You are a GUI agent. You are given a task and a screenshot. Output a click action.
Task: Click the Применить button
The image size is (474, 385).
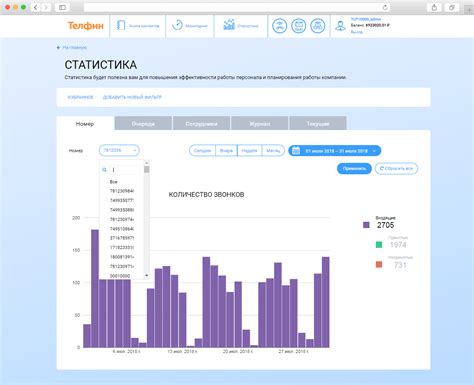[354, 168]
